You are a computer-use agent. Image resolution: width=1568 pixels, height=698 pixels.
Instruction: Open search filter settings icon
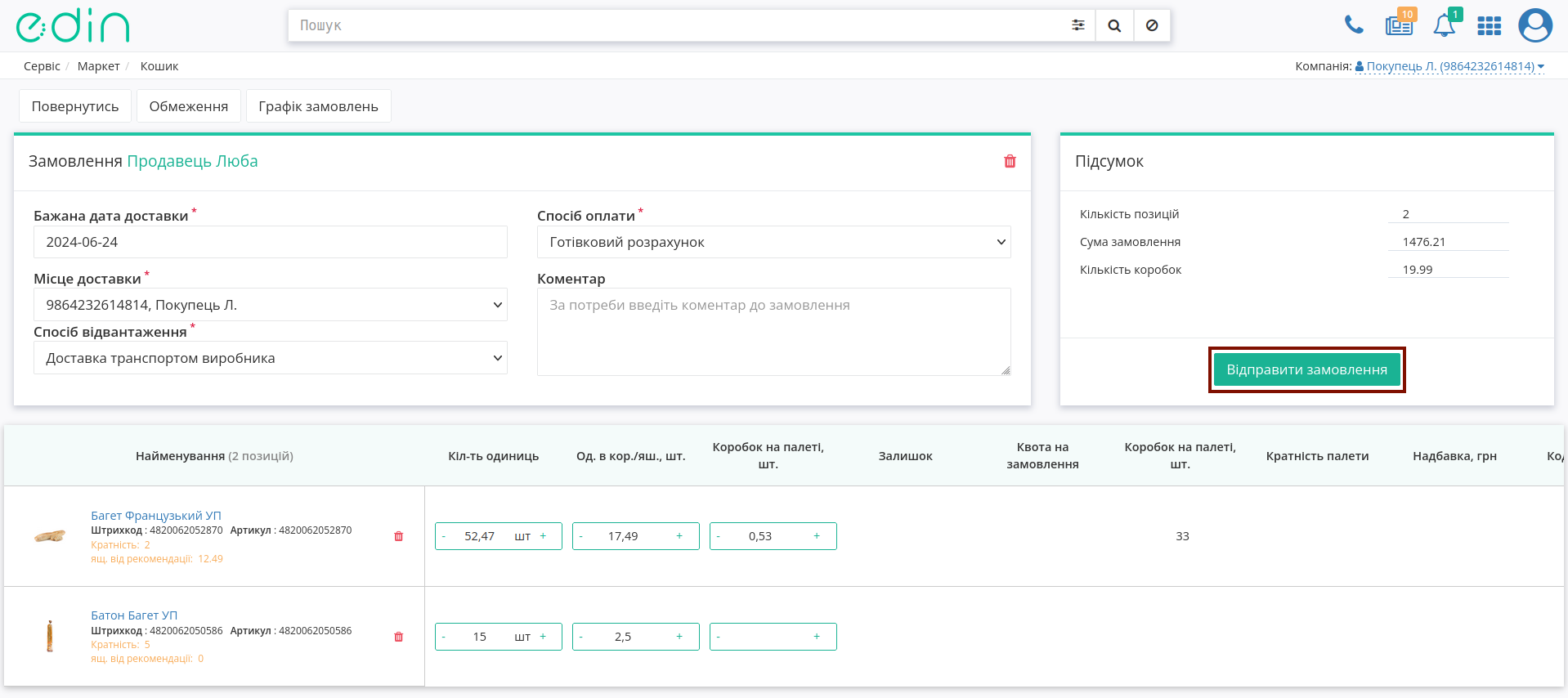coord(1077,25)
